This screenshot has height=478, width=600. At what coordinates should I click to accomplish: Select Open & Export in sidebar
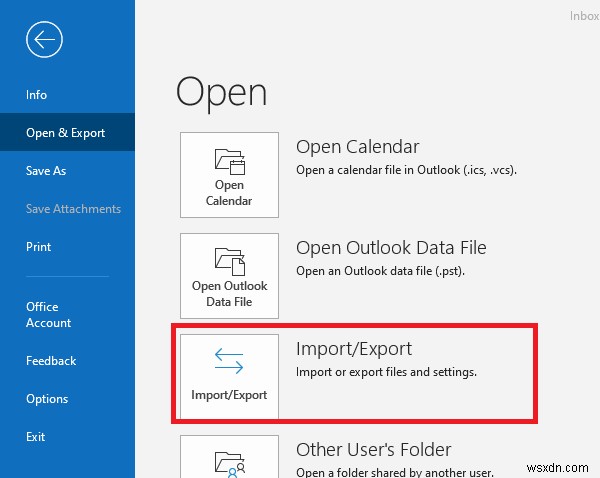point(65,132)
